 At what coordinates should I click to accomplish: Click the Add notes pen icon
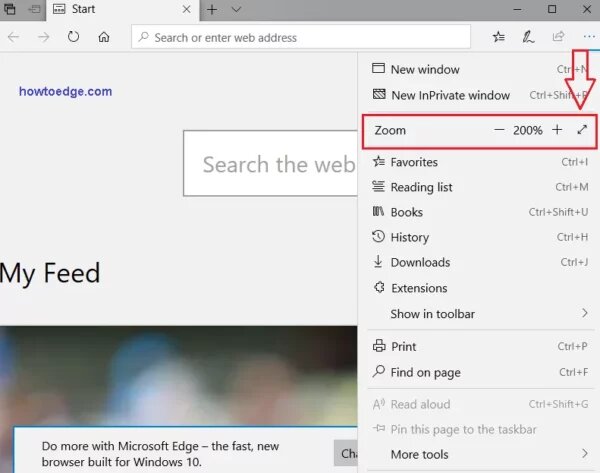click(x=528, y=37)
